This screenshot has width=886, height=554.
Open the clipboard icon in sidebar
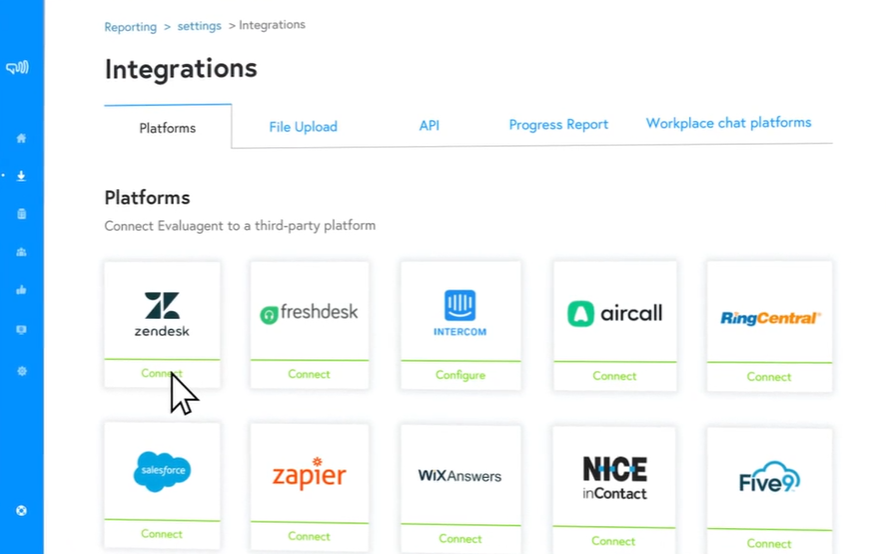[21, 214]
